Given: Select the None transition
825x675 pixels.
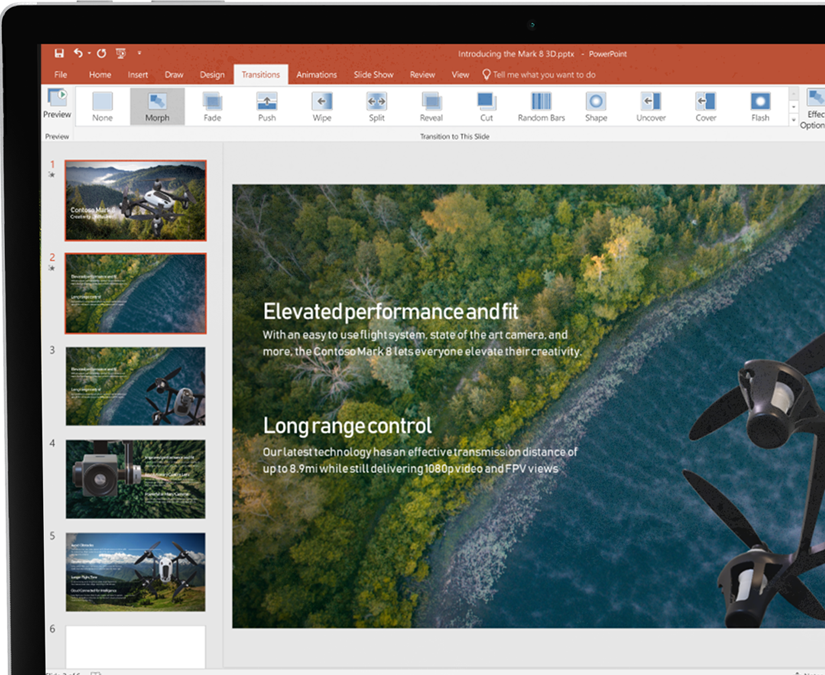Looking at the screenshot, I should pos(103,107).
